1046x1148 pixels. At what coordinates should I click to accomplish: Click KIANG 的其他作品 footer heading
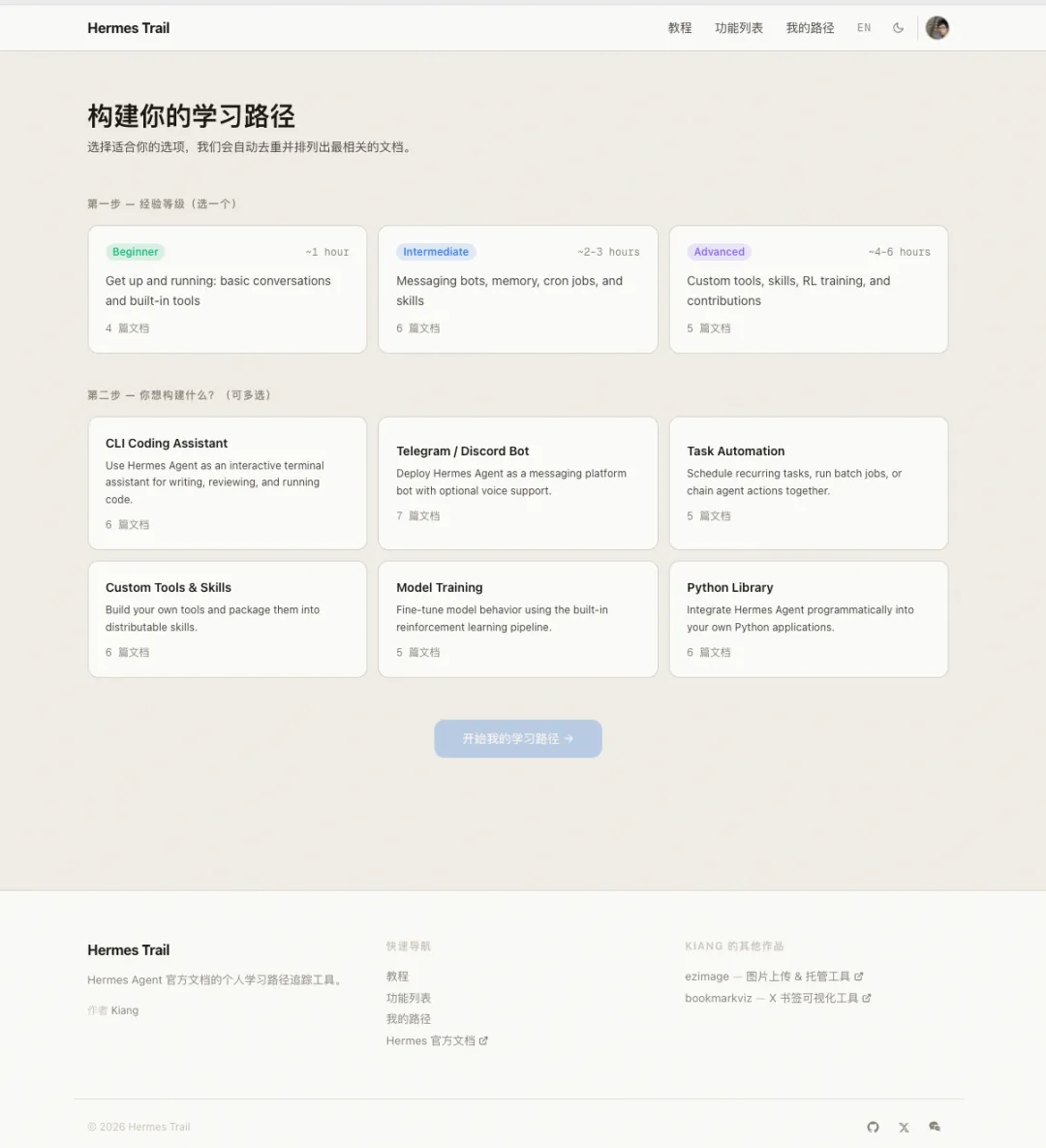coord(734,946)
